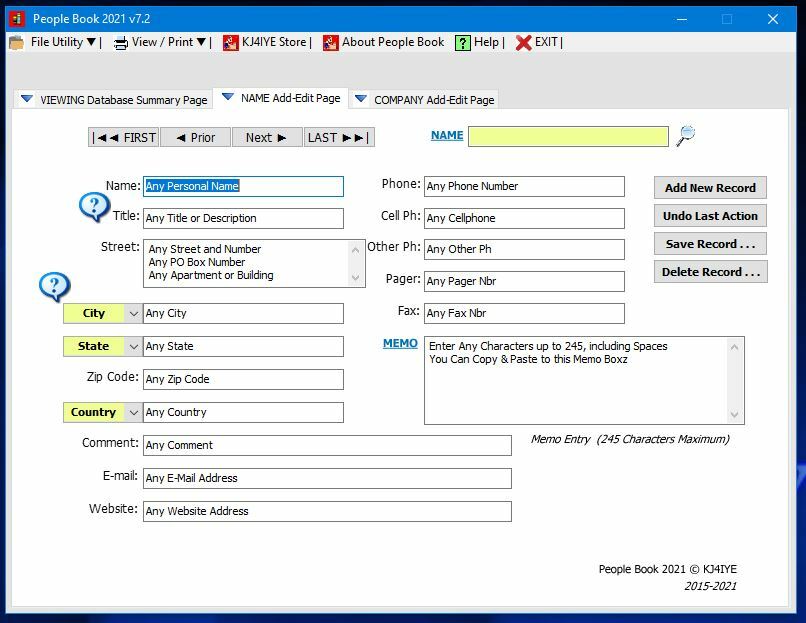Image resolution: width=806 pixels, height=623 pixels.
Task: Go to the Prior record
Action: click(x=195, y=138)
